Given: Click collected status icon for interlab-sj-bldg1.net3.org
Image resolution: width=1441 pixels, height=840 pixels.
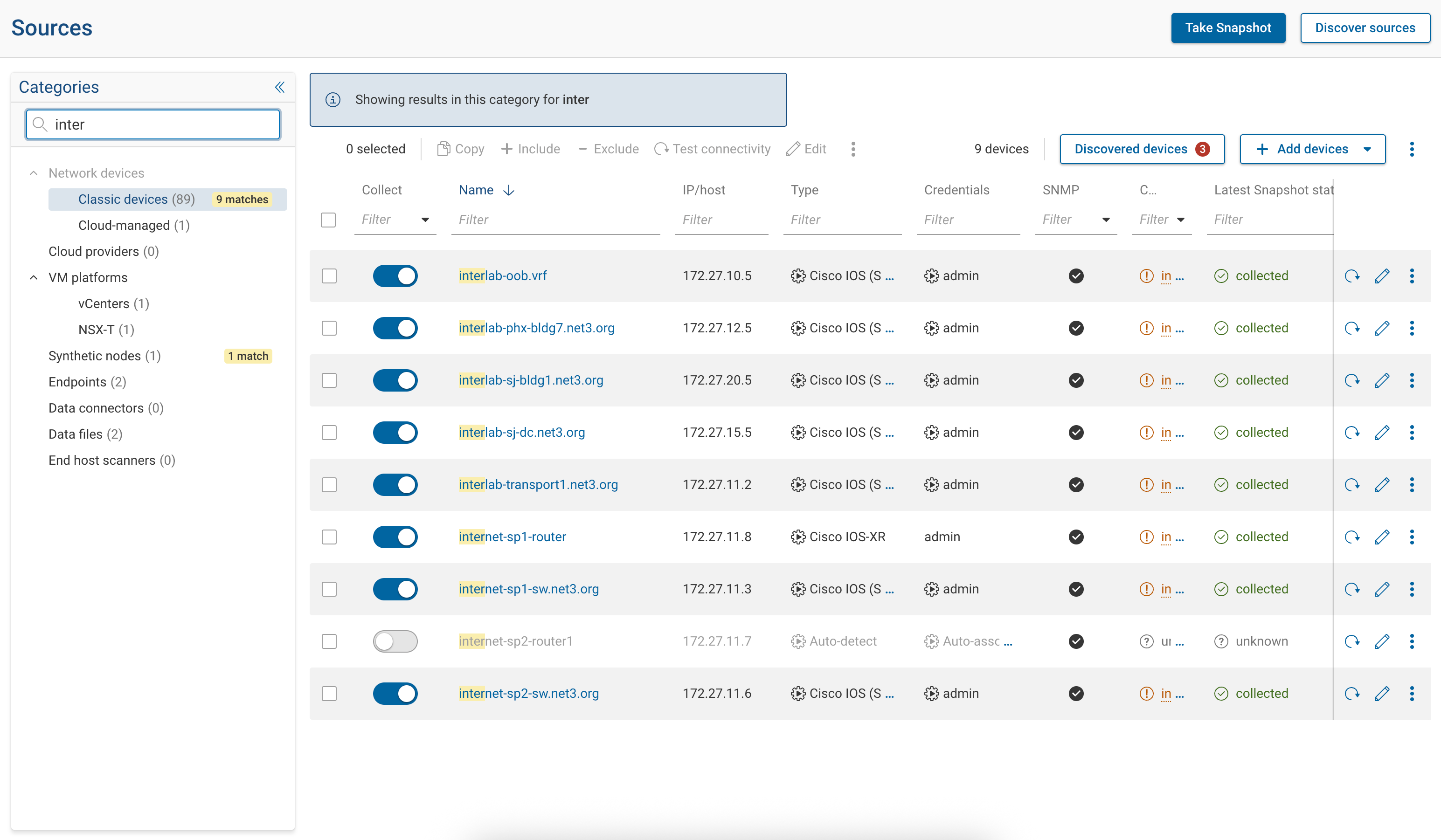Looking at the screenshot, I should coord(1221,380).
